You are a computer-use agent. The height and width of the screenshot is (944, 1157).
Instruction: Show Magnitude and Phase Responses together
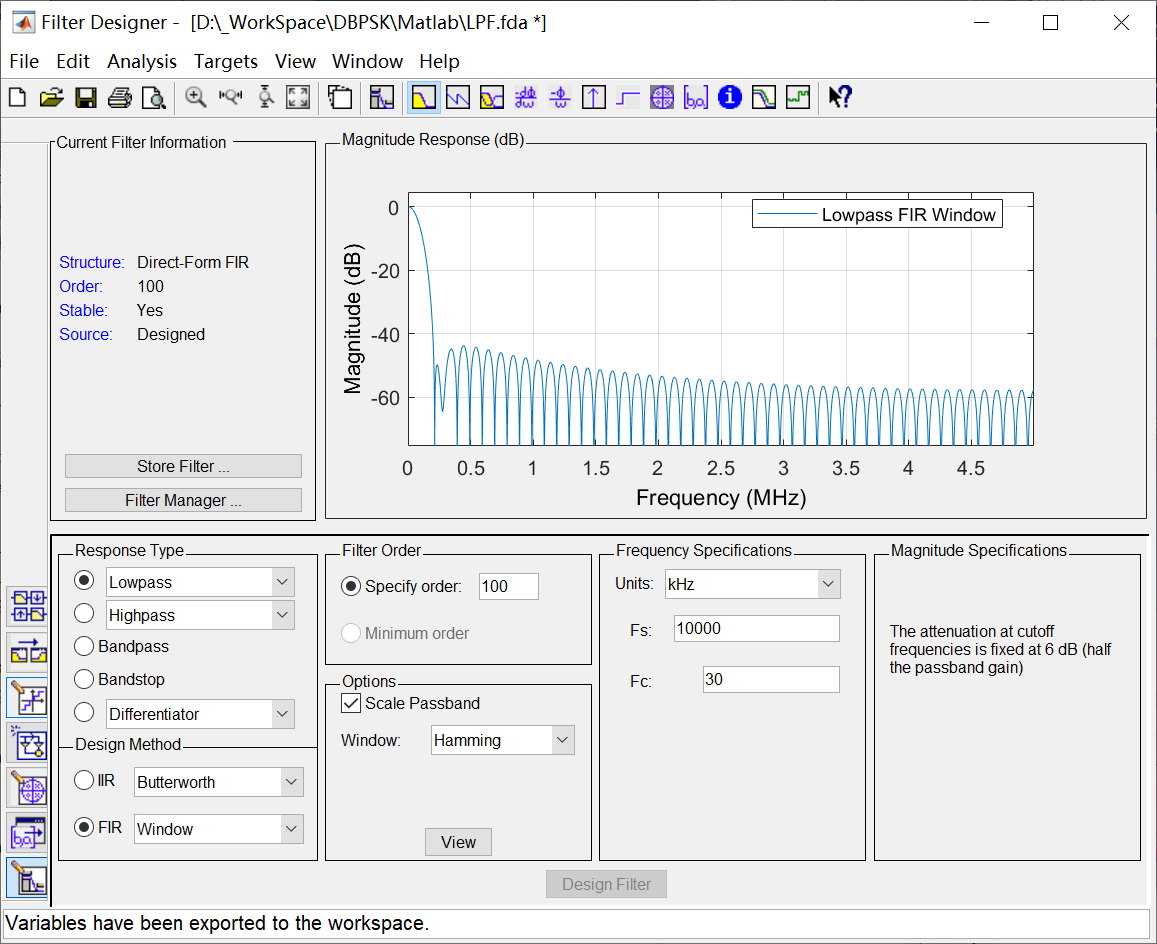(491, 97)
